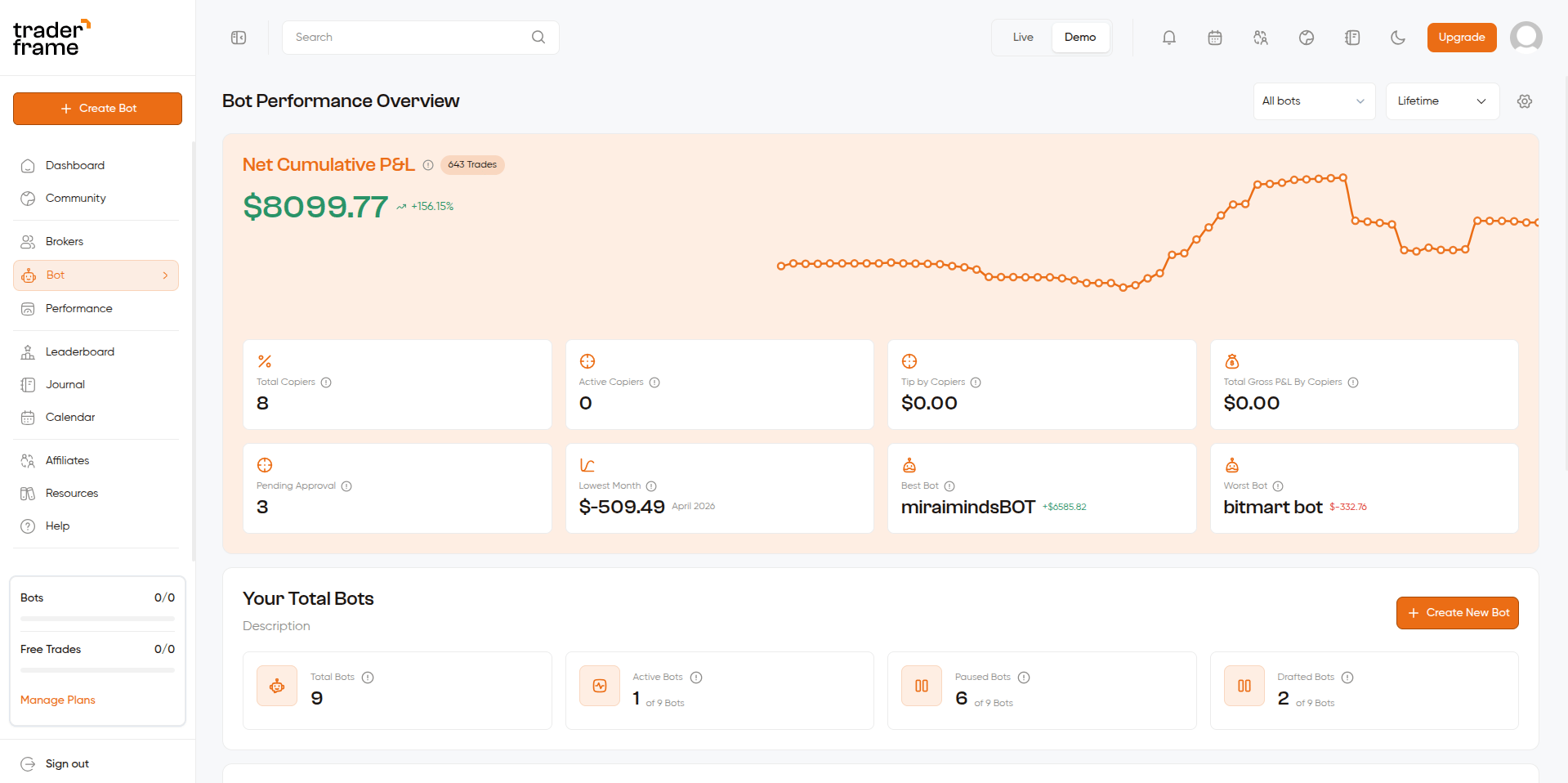Open the Lifetime period dropdown
Screen dimensions: 1568x783
point(1442,101)
